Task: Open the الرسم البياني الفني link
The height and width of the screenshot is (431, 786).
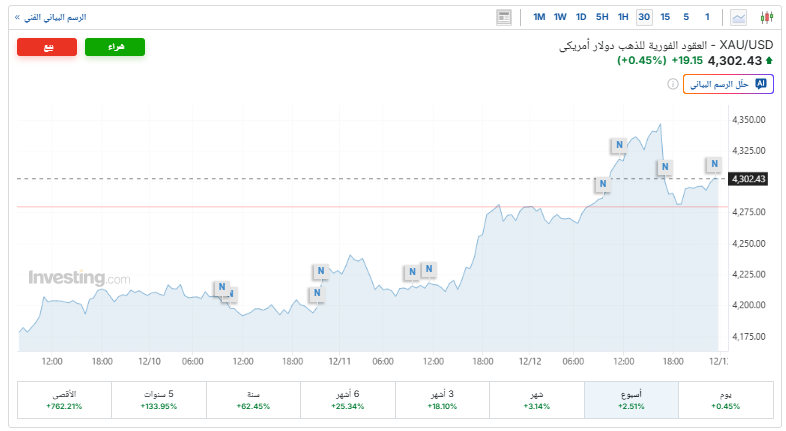Action: pos(50,17)
